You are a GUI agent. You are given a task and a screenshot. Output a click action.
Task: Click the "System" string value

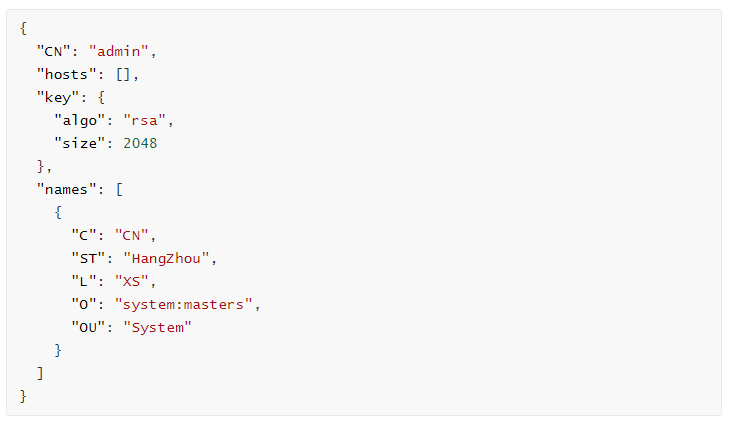coord(157,328)
